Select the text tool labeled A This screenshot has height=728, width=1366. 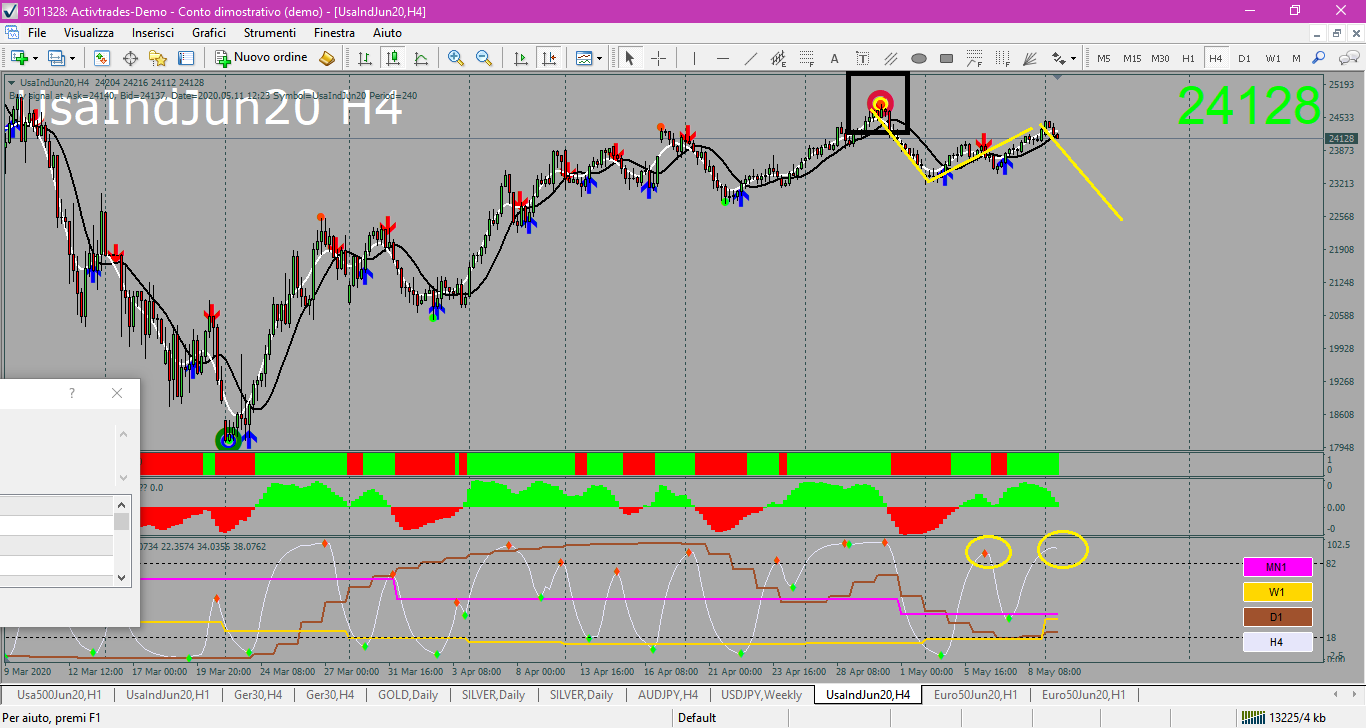[x=834, y=58]
